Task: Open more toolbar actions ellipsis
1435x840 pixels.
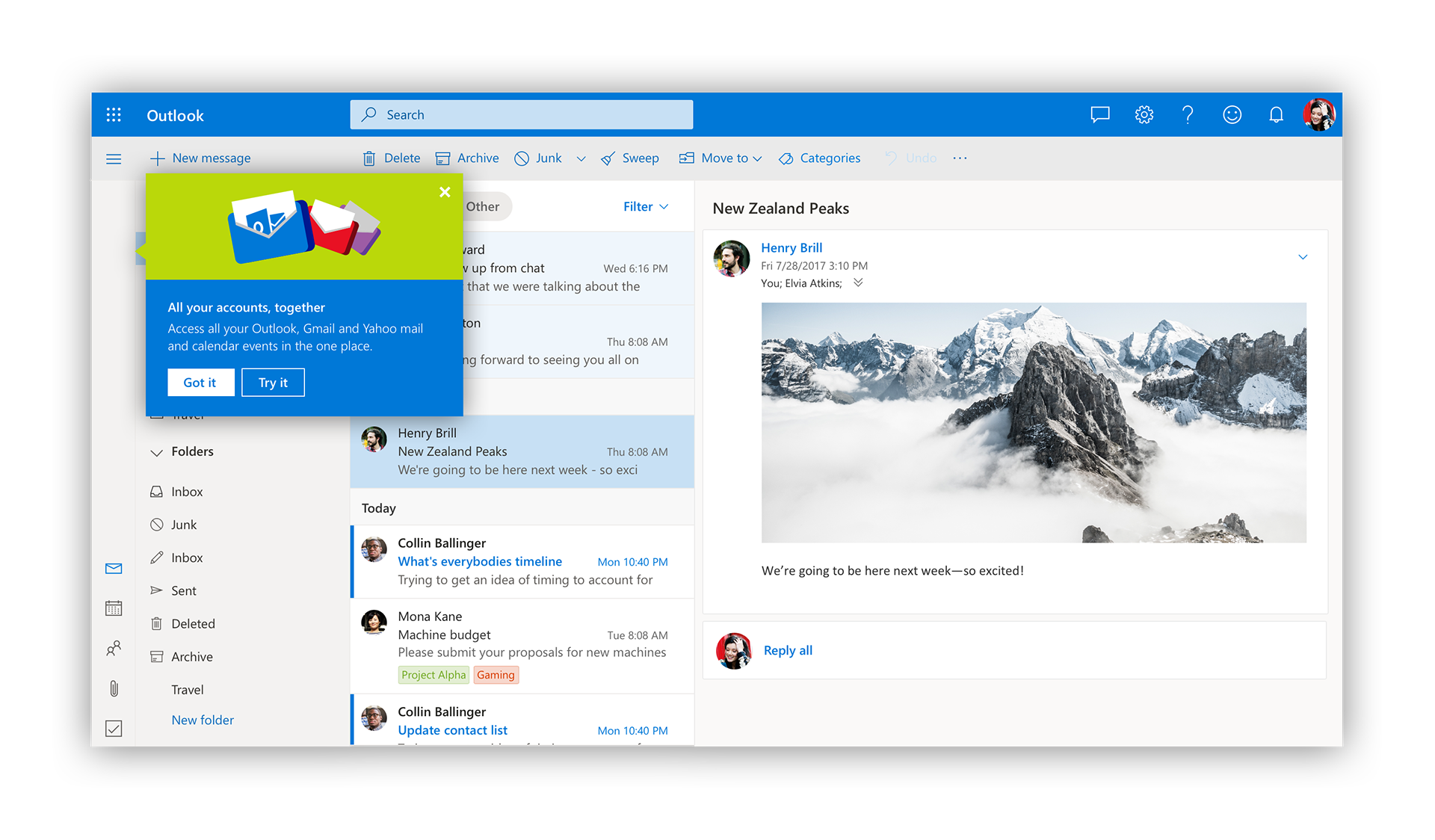Action: coord(960,158)
